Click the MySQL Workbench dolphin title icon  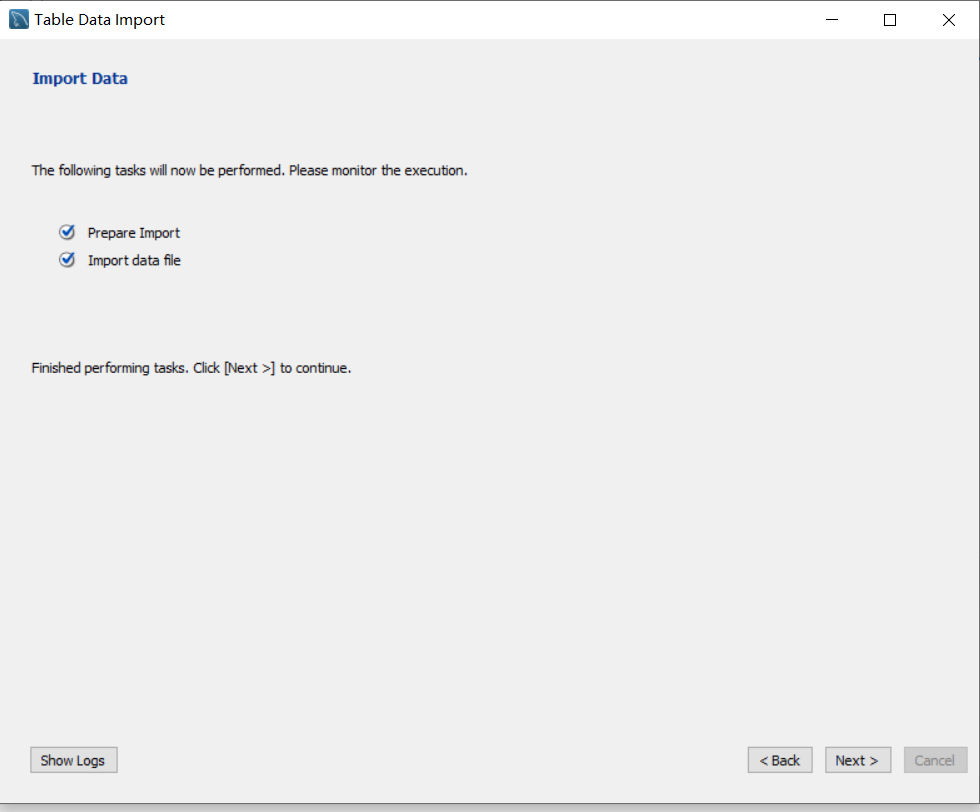(19, 20)
